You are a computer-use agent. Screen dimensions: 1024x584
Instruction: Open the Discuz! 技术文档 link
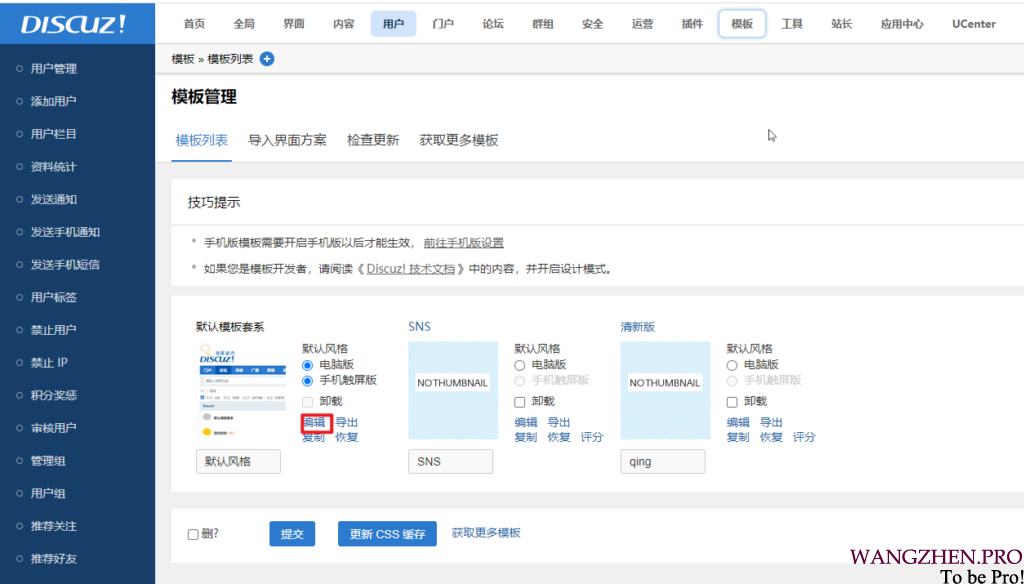[411, 269]
